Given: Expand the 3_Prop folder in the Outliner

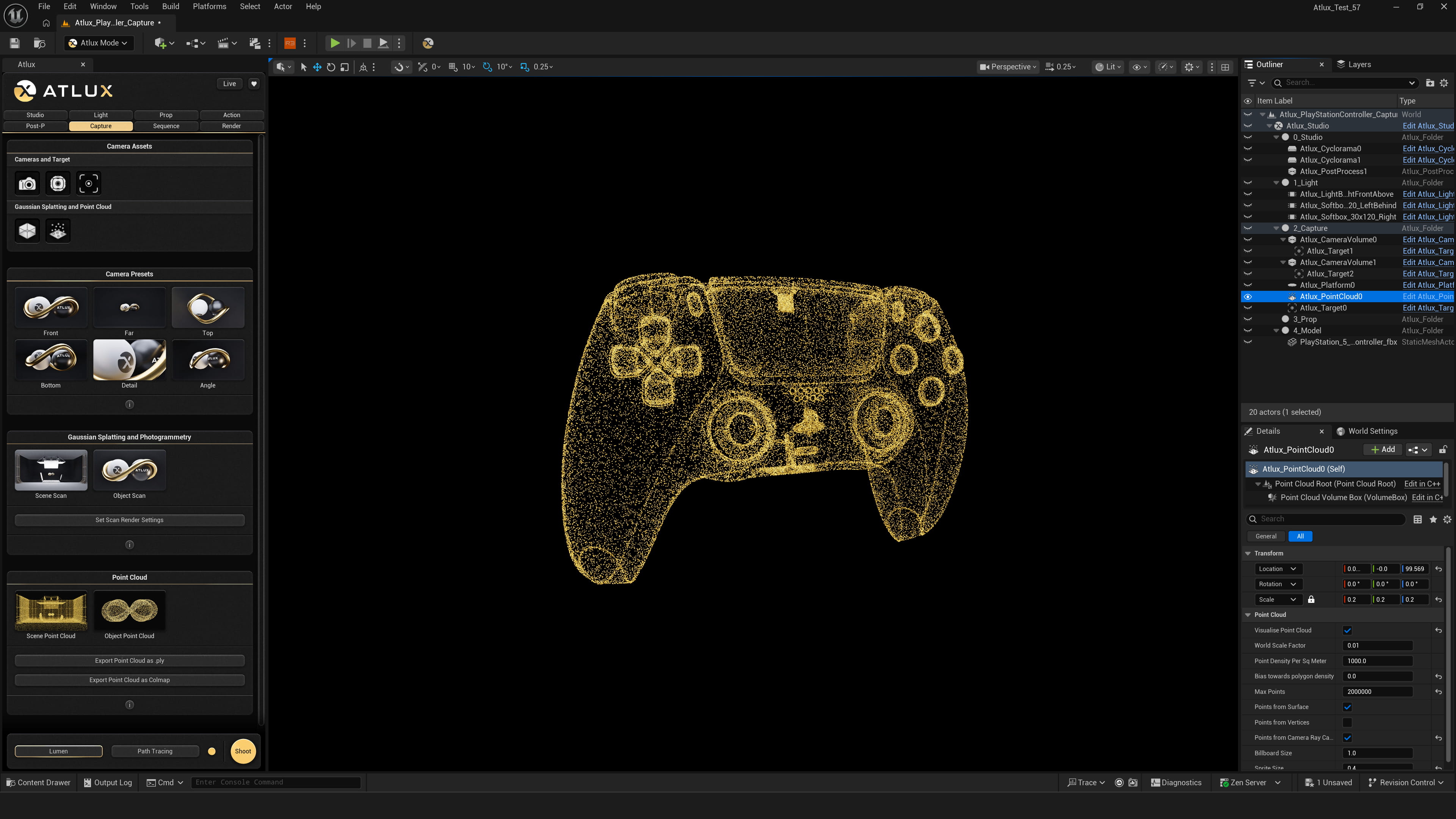Looking at the screenshot, I should coord(1276,319).
